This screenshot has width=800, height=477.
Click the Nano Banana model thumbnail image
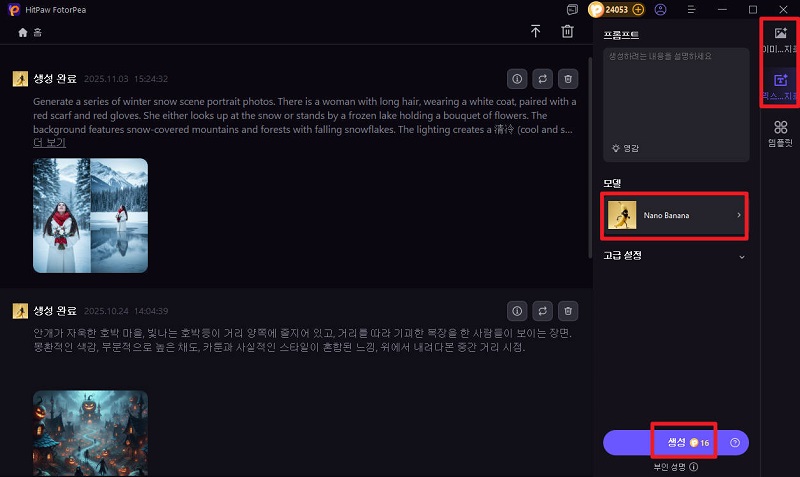click(622, 215)
